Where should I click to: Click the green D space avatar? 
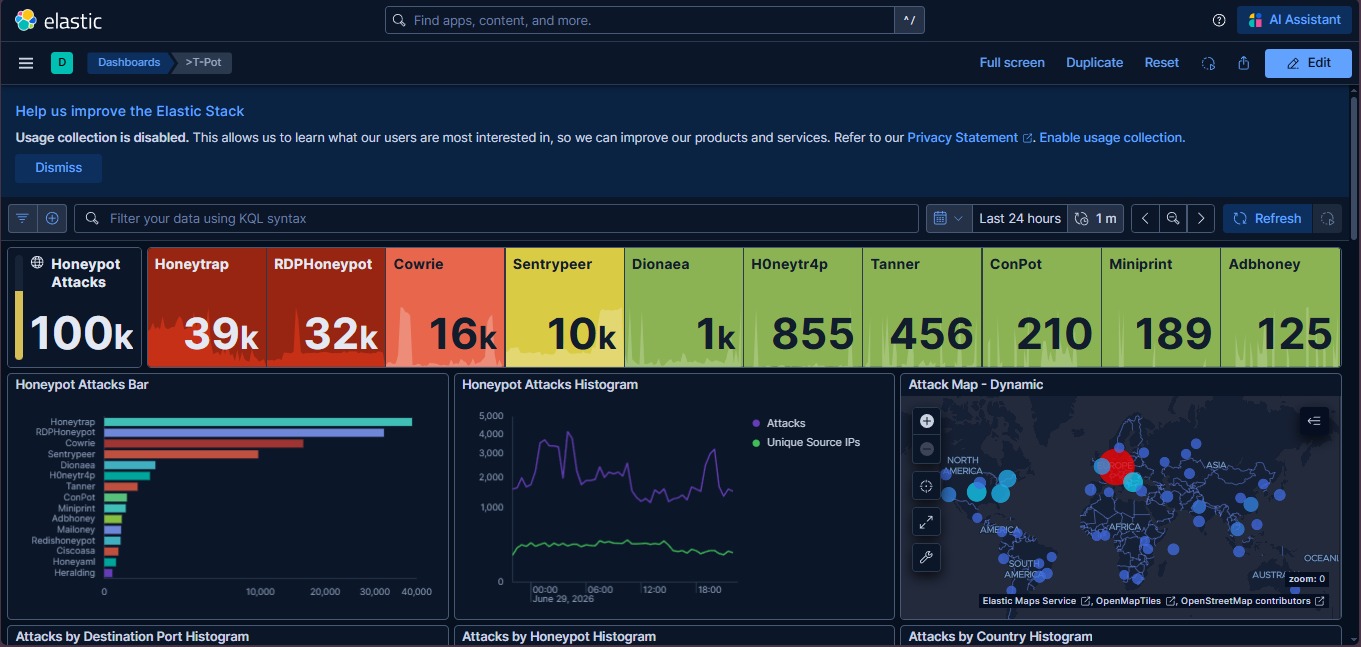[x=62, y=63]
